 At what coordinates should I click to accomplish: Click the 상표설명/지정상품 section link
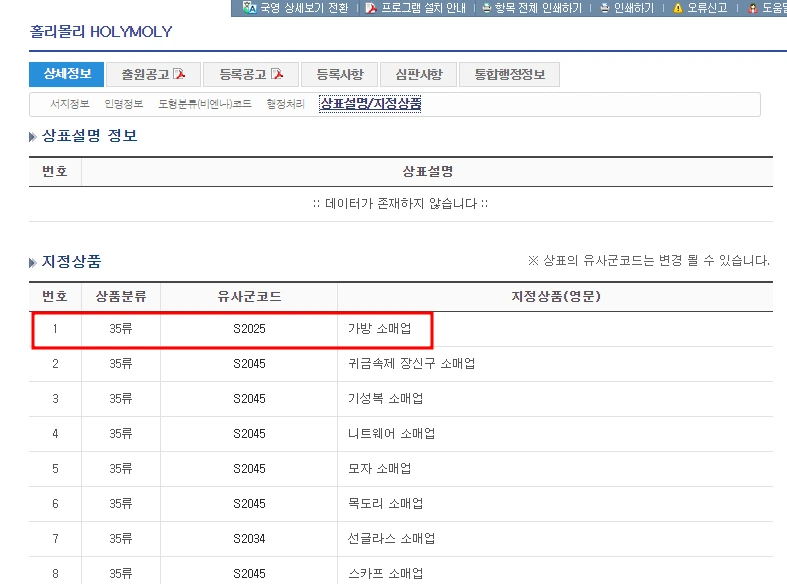pyautogui.click(x=370, y=104)
